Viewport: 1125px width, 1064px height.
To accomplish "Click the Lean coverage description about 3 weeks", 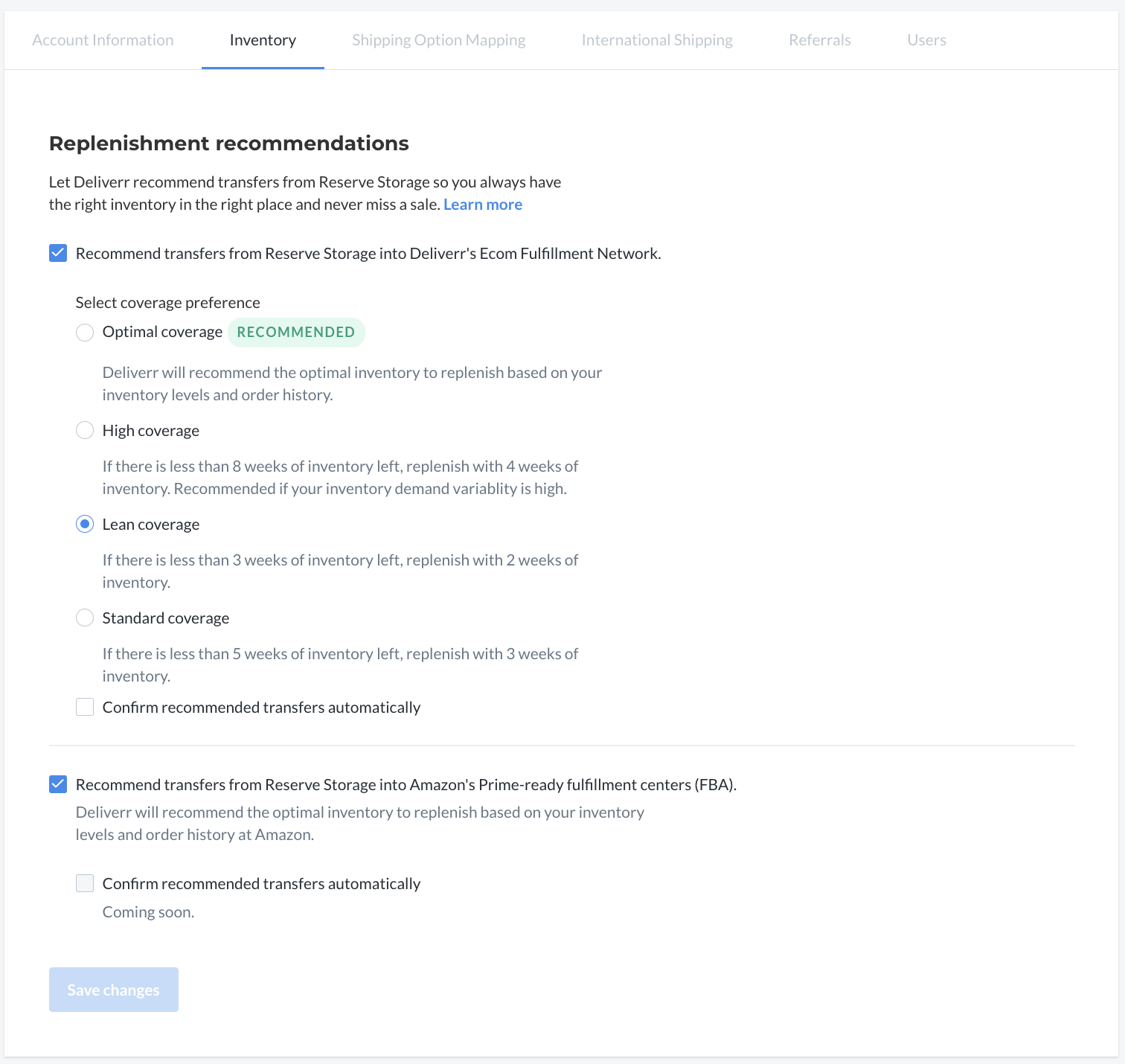I will point(340,571).
